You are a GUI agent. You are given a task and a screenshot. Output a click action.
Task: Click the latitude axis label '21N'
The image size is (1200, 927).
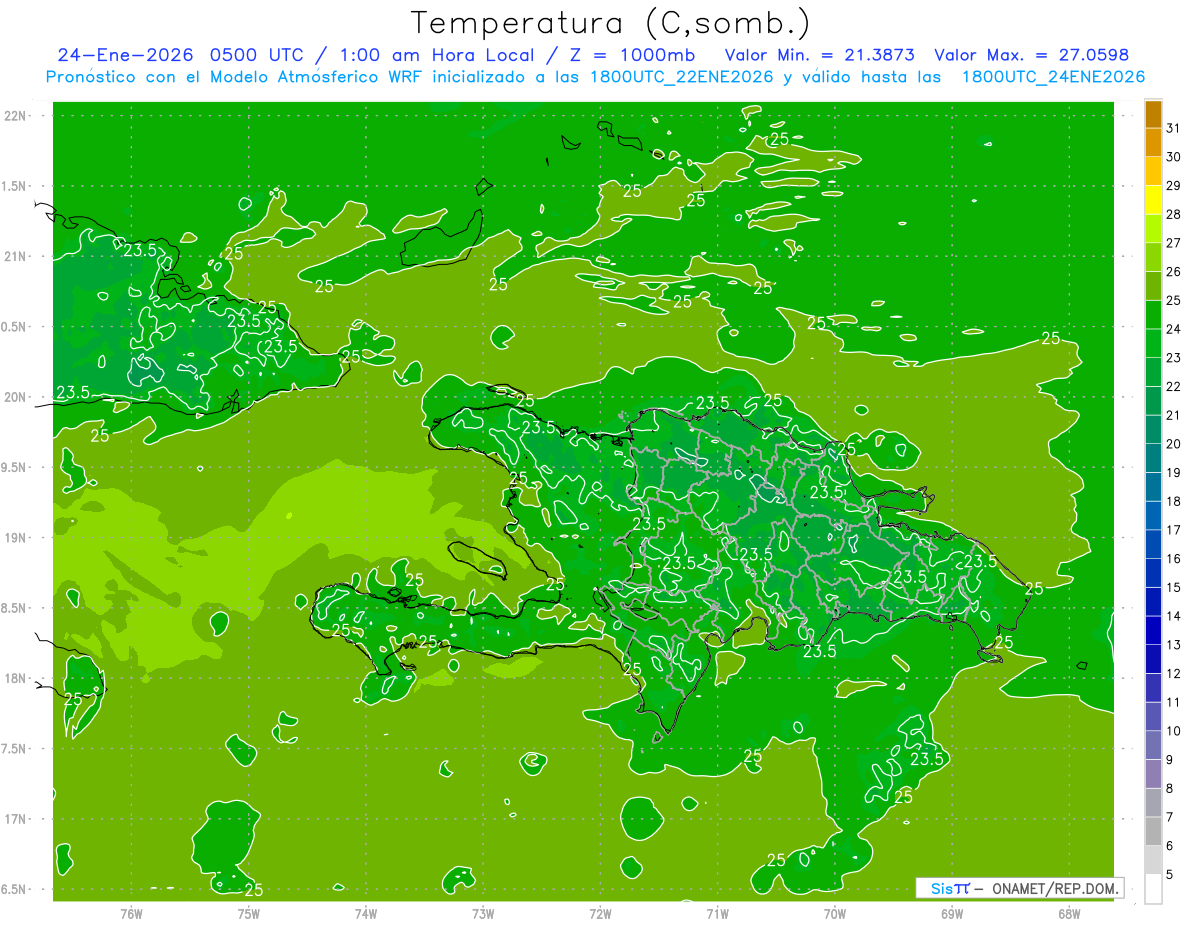pyautogui.click(x=15, y=257)
